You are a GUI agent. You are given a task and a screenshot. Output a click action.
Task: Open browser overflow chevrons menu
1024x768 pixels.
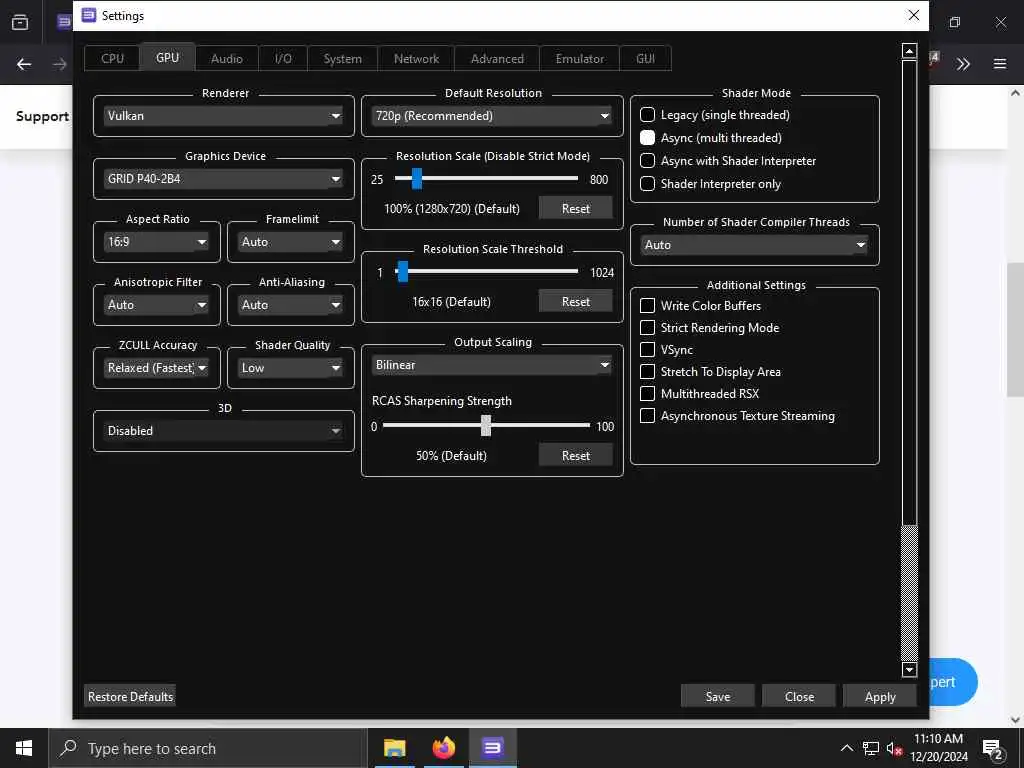coord(963,64)
